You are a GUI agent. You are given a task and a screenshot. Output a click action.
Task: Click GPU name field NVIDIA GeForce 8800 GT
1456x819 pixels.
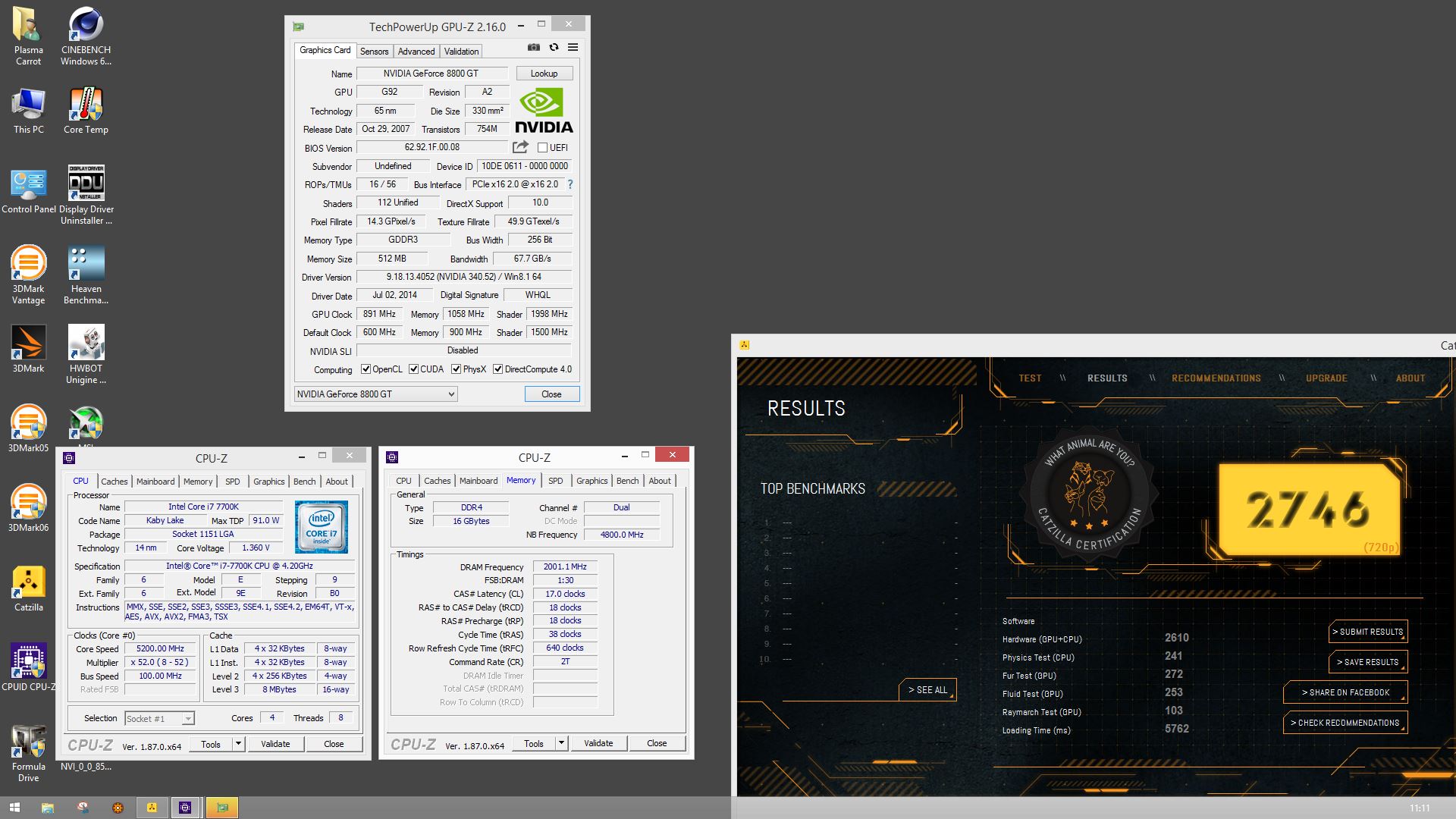coord(431,74)
